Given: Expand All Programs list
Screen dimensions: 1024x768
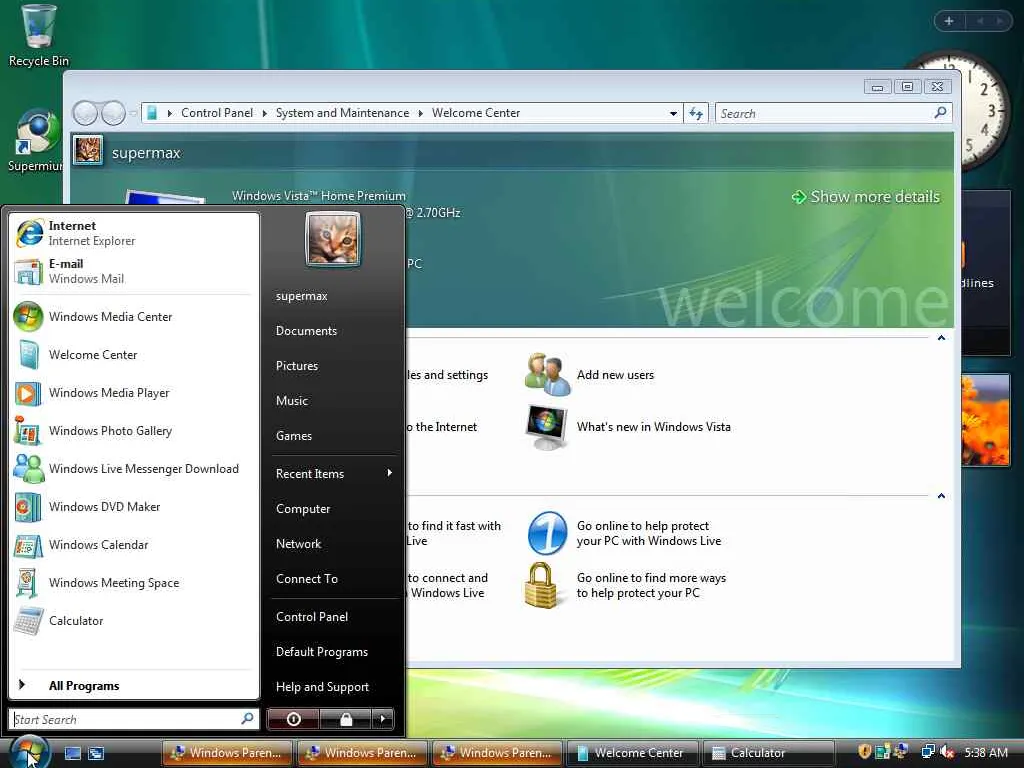Looking at the screenshot, I should [x=134, y=685].
